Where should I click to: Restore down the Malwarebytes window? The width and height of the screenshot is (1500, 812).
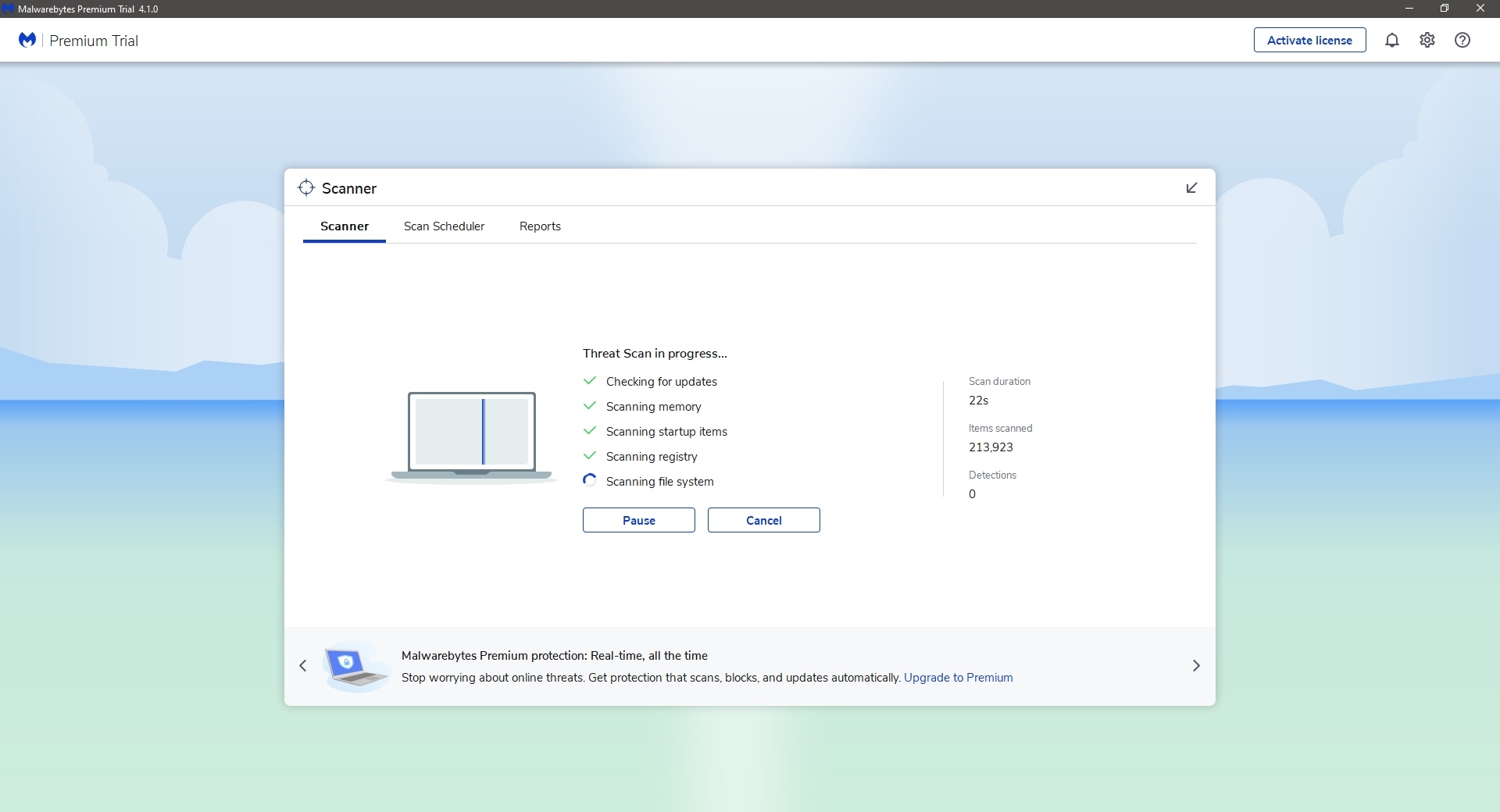tap(1444, 9)
